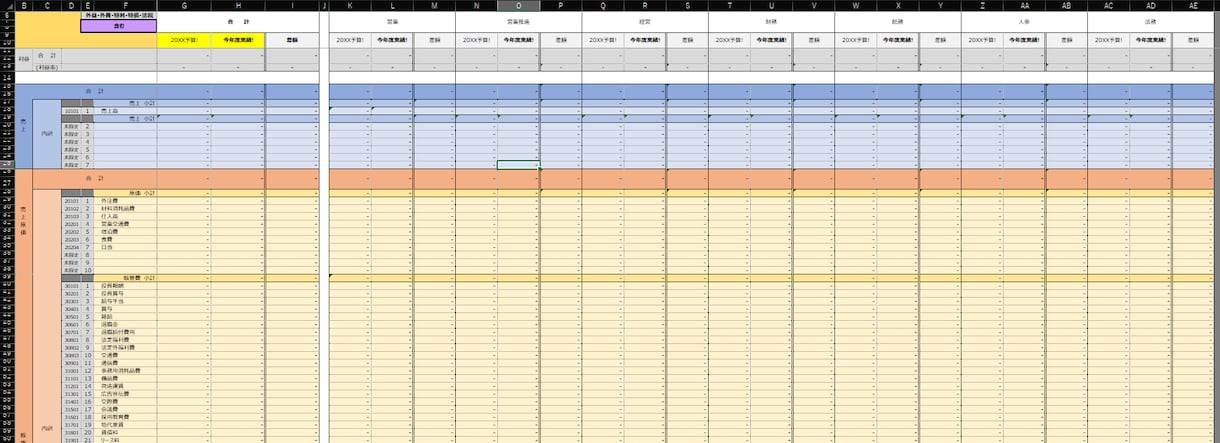Select column E header
1220x443 pixels.
pos(87,5)
